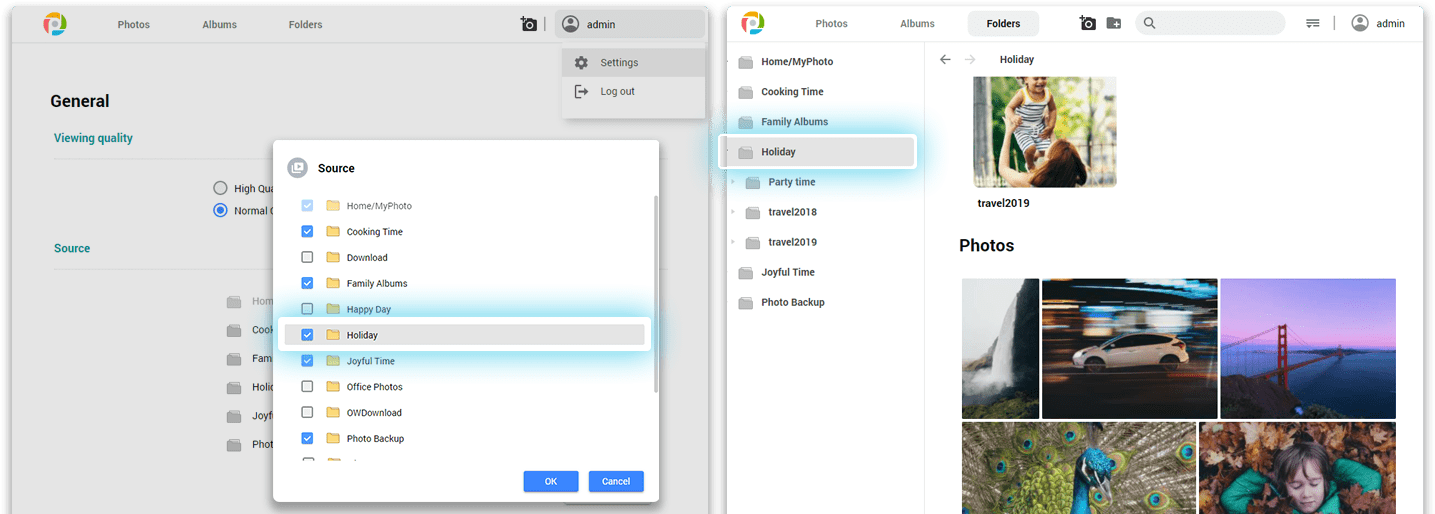Uncheck the Holiday source checkbox

coord(307,335)
